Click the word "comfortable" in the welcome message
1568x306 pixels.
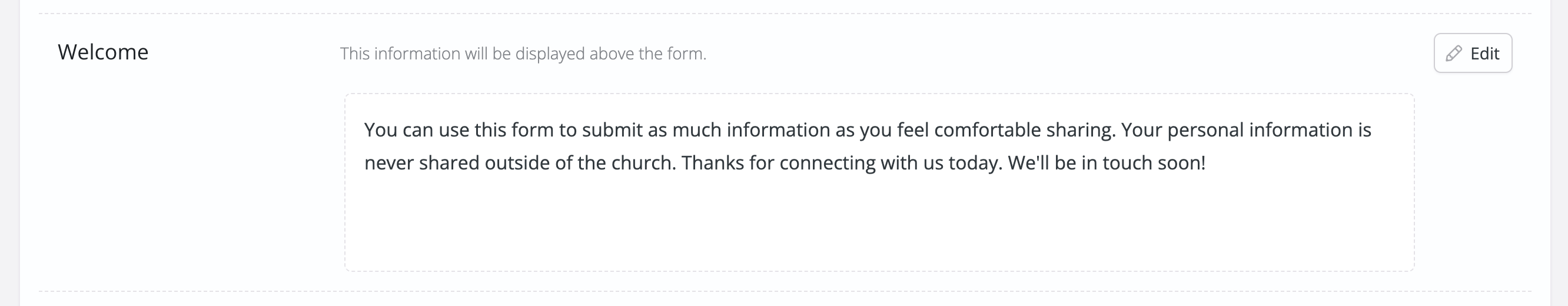pos(987,130)
